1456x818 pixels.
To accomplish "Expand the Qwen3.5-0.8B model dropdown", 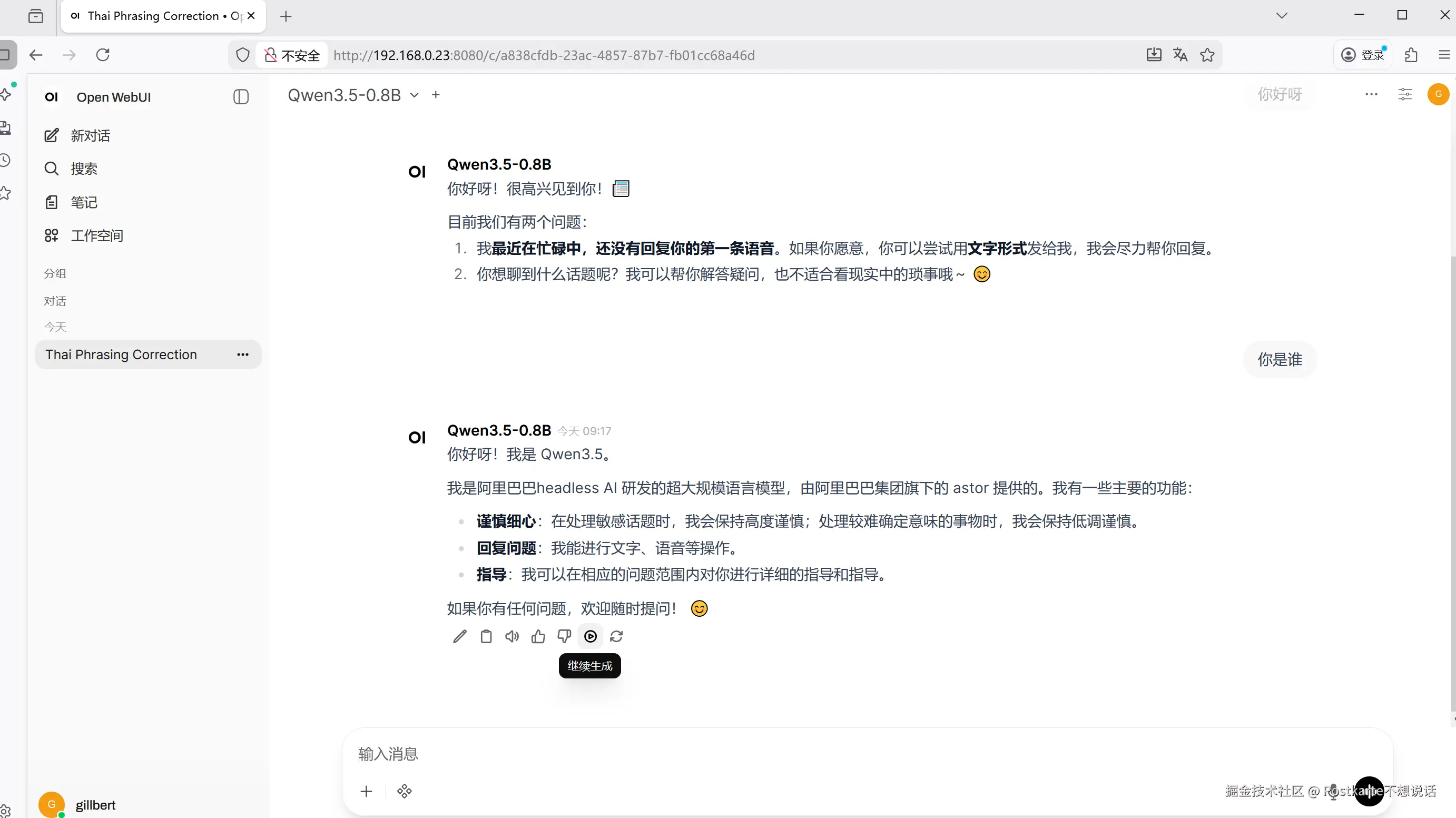I will click(x=414, y=95).
